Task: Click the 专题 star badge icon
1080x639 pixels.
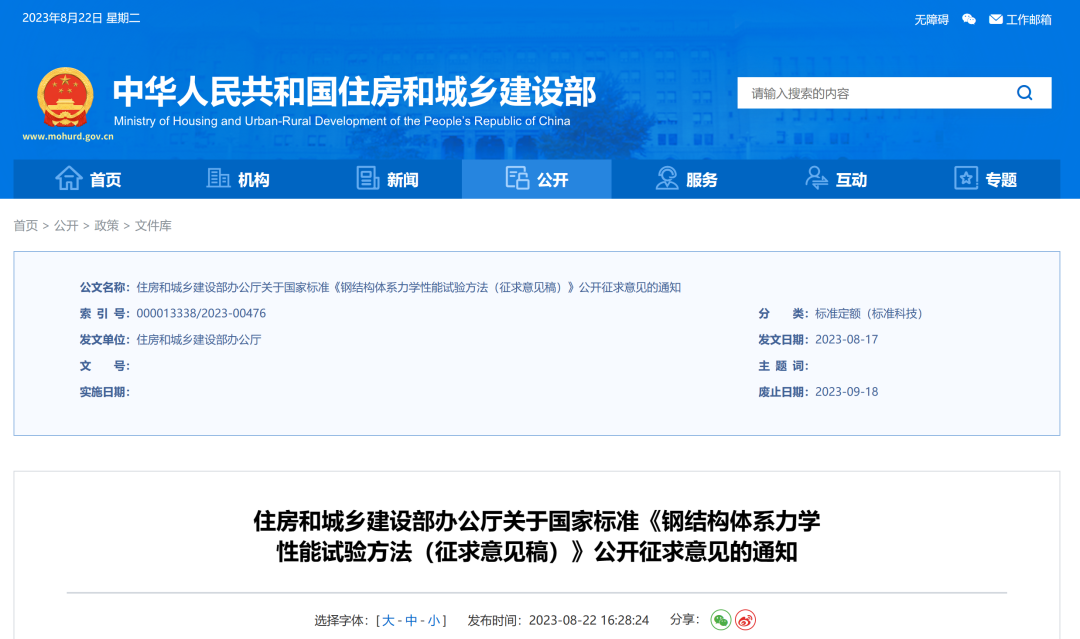Action: [966, 178]
